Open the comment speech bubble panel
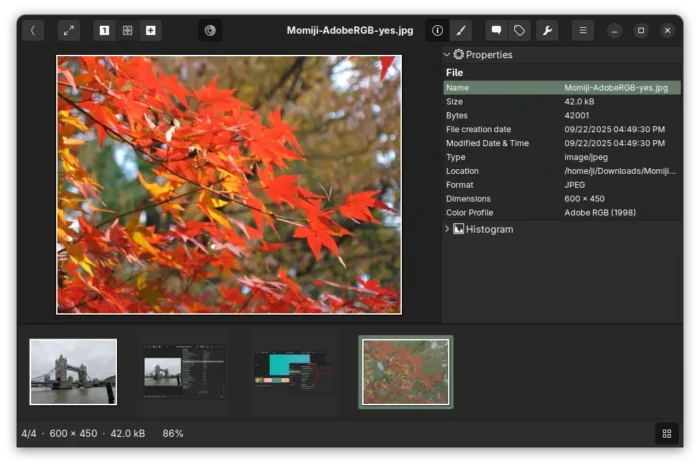Image resolution: width=700 pixels, height=466 pixels. click(496, 30)
